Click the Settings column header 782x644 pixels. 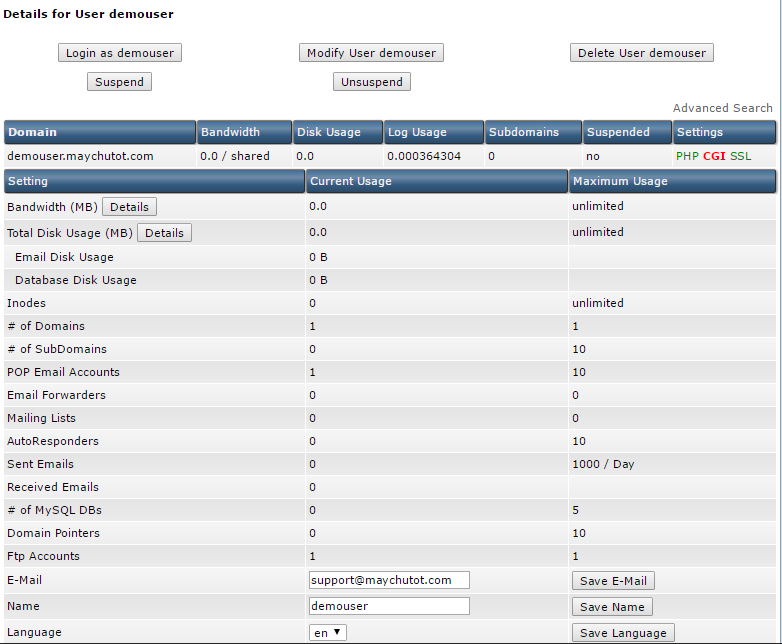click(724, 132)
